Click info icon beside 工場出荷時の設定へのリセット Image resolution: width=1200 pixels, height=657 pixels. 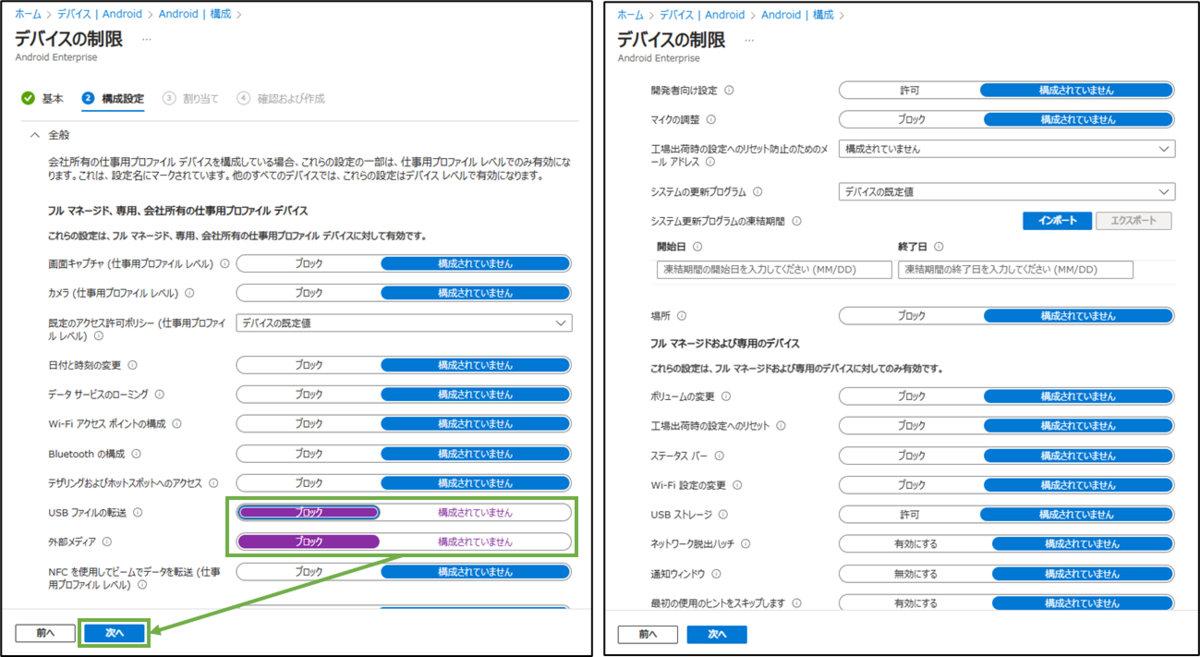coord(781,425)
